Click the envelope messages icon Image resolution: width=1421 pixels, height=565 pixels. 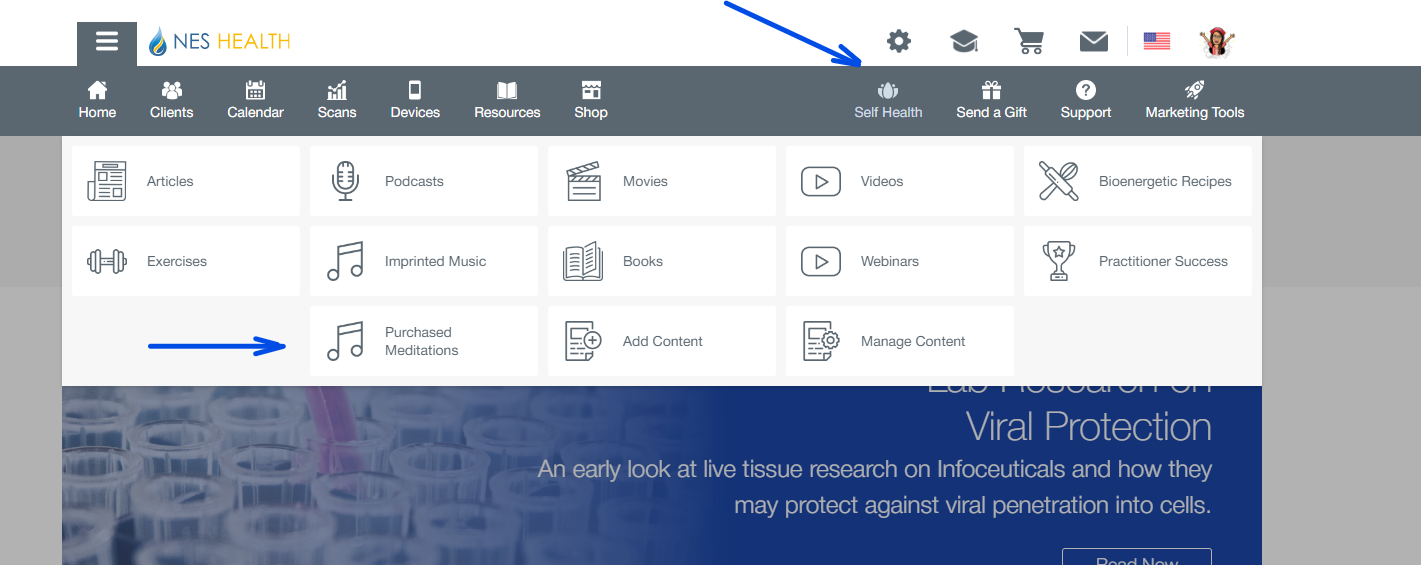coord(1093,42)
